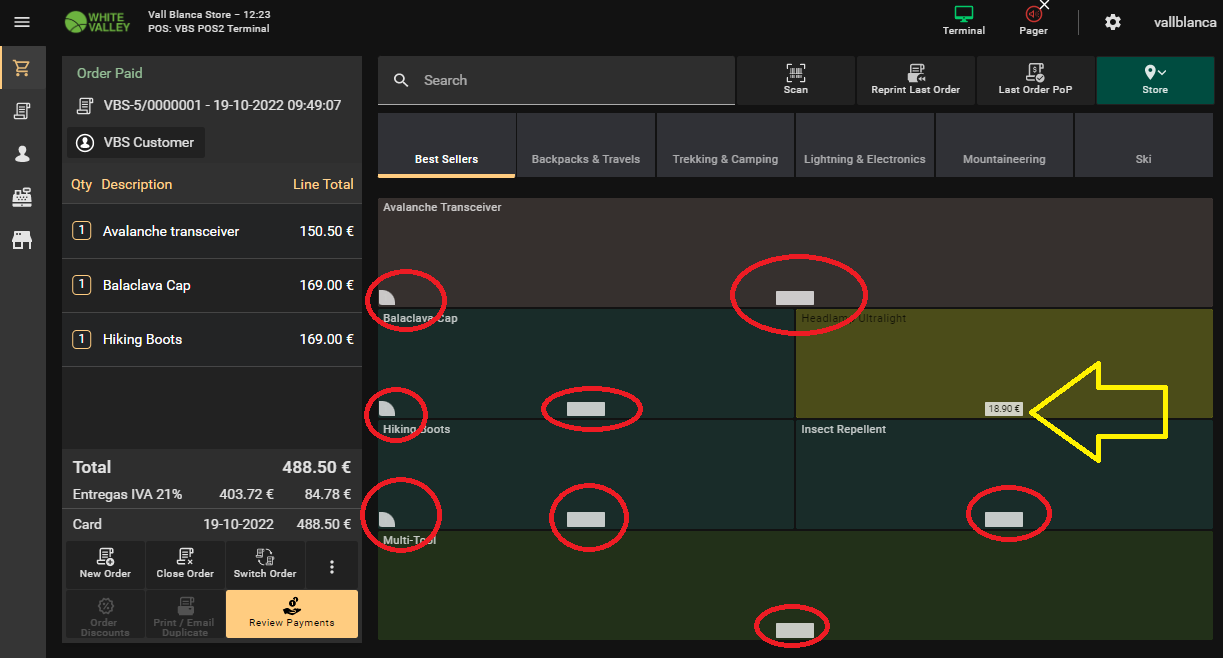Open the customer sidebar icon
The width and height of the screenshot is (1223, 658).
point(22,154)
